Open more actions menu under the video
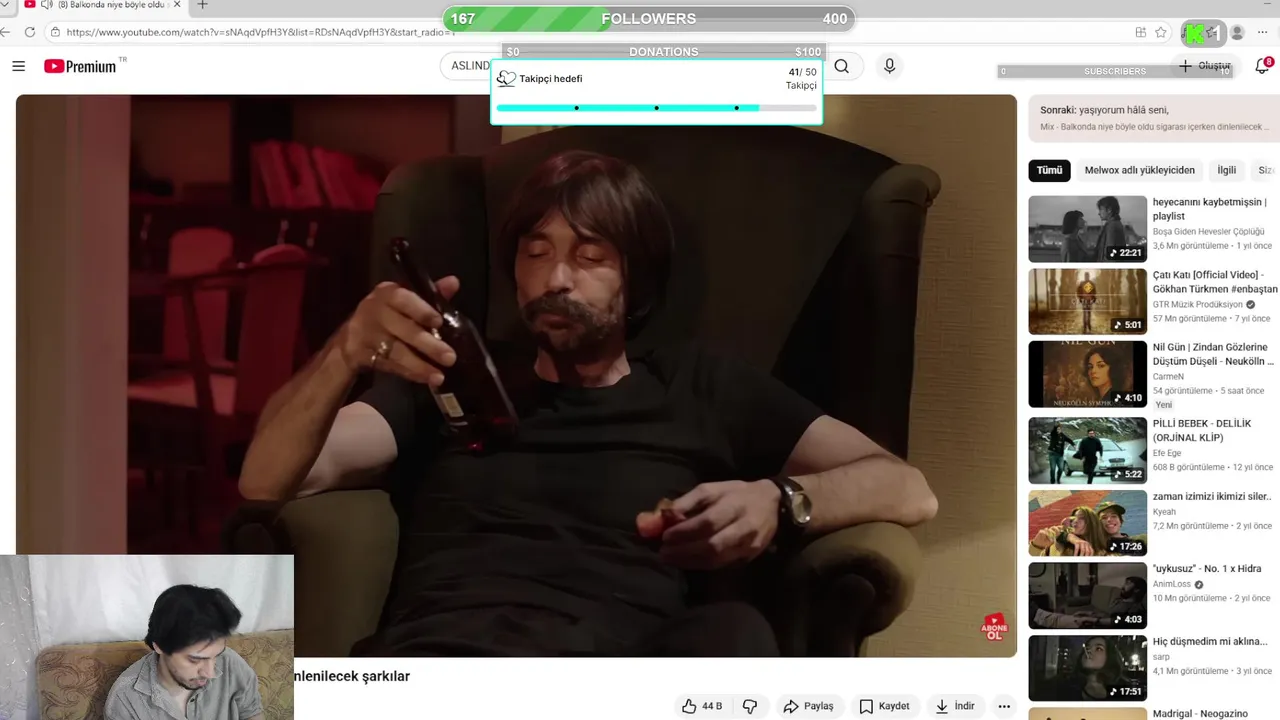1280x720 pixels. (x=1004, y=706)
